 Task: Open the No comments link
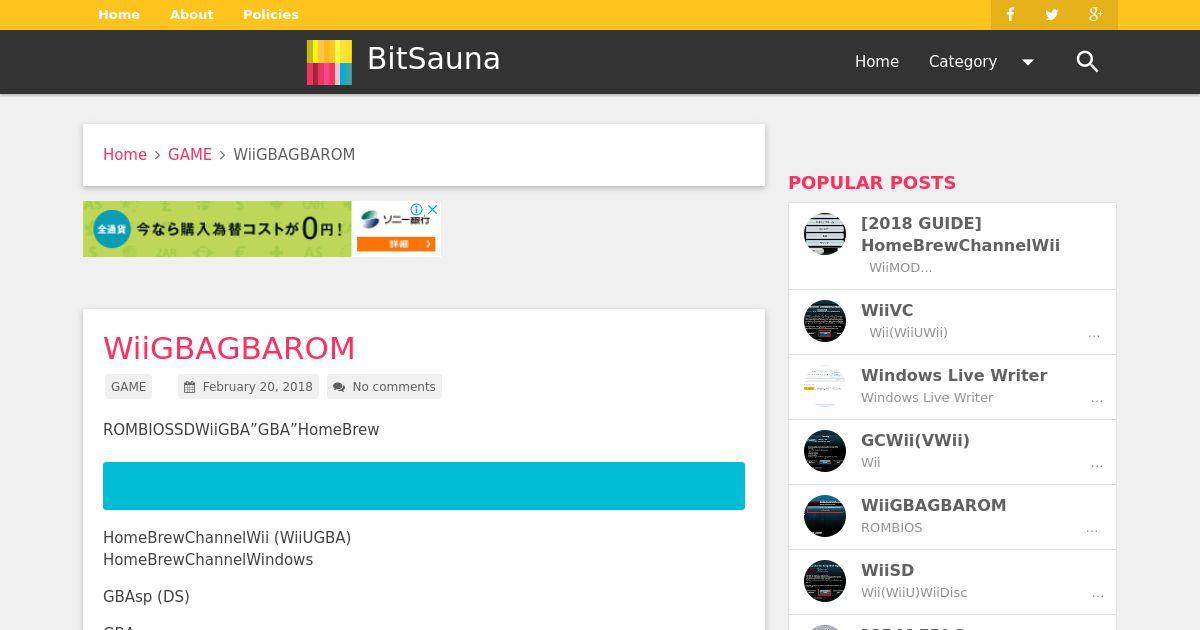point(394,387)
